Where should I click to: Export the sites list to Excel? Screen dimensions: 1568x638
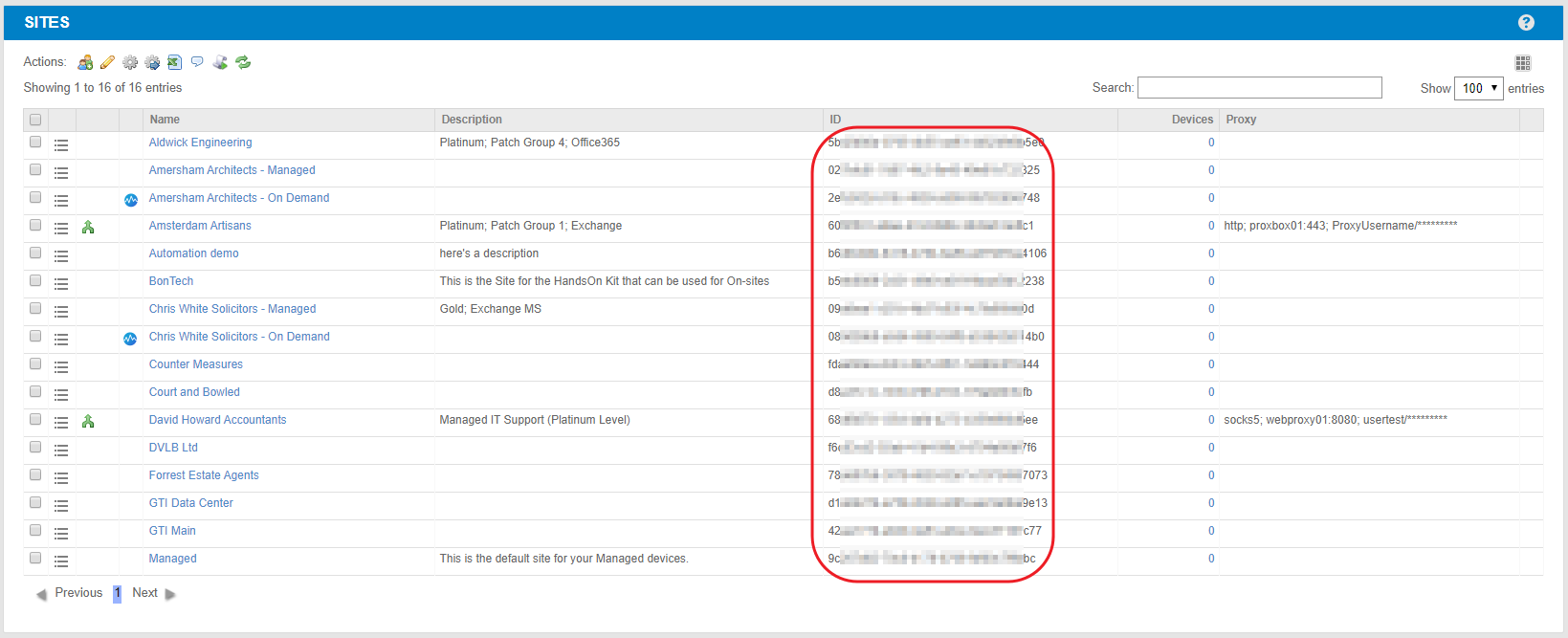point(174,62)
